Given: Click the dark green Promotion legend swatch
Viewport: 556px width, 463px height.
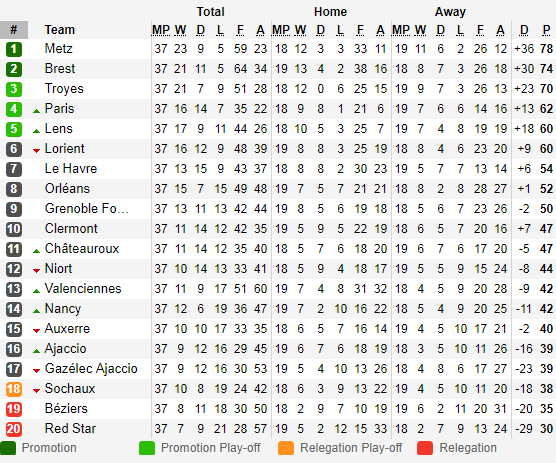Looking at the screenshot, I should 8,448.
